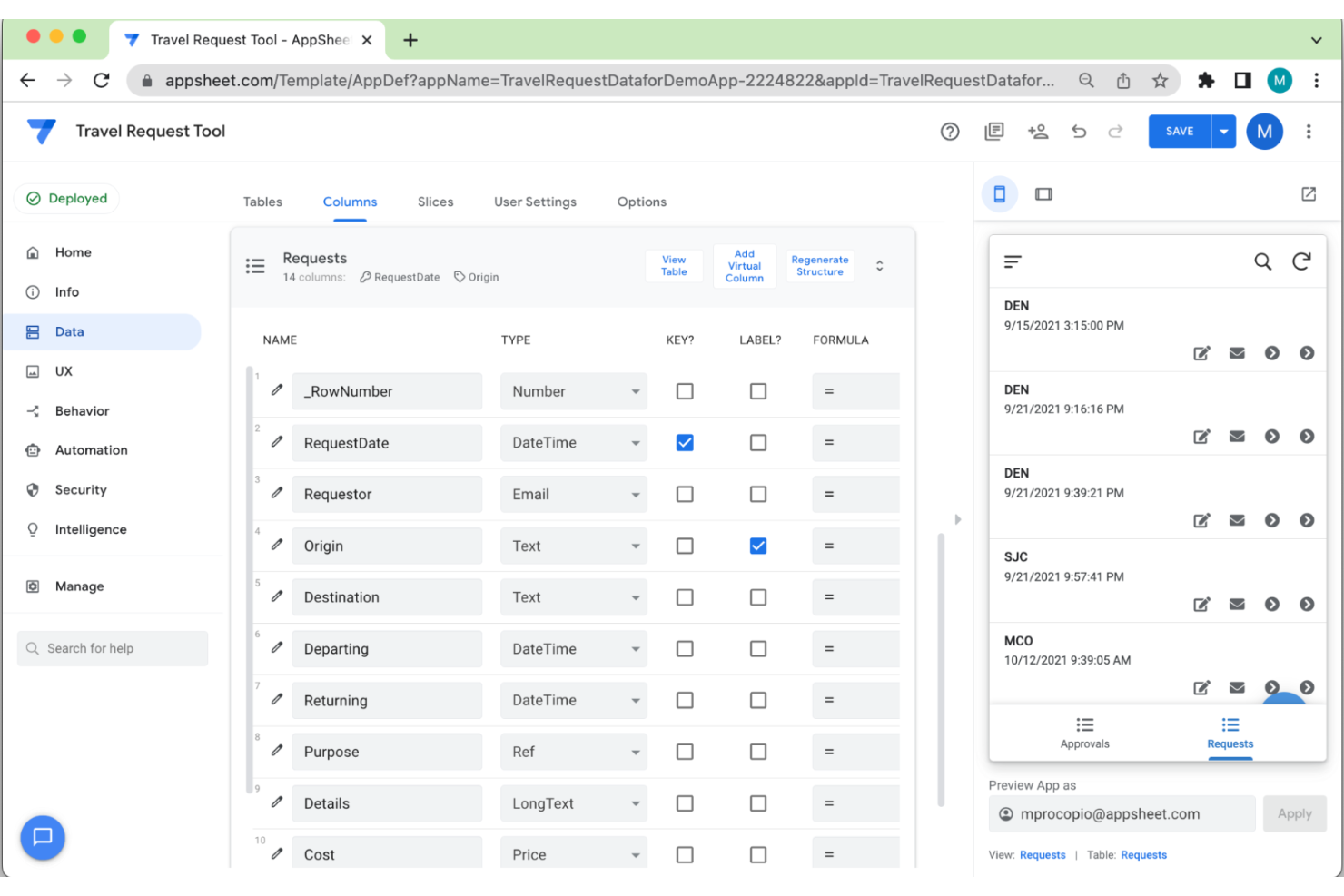
Task: Switch the preview to tablet view
Action: pos(1043,193)
